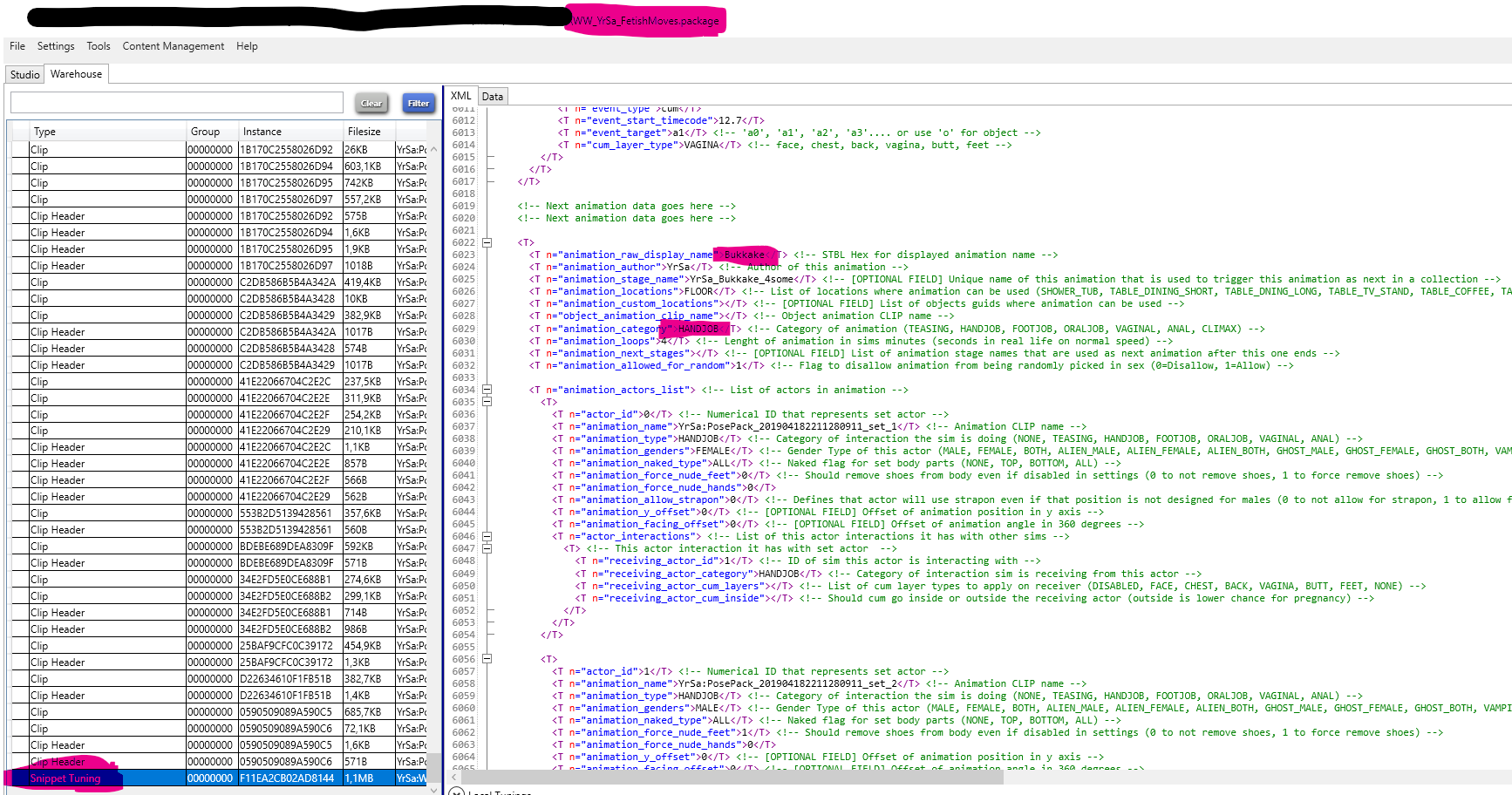Collapse the XML block at line 6022
Viewport: 1512px width, 795px height.
[487, 242]
